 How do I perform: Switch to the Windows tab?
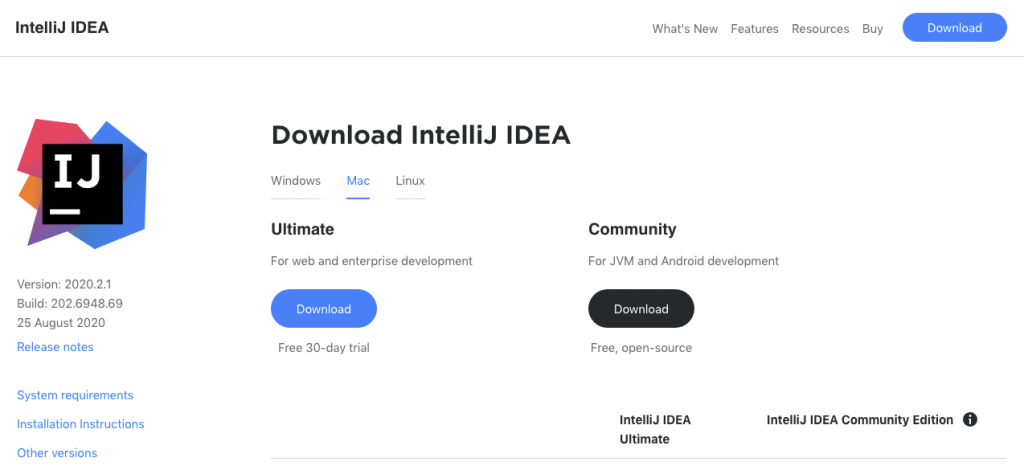point(296,181)
